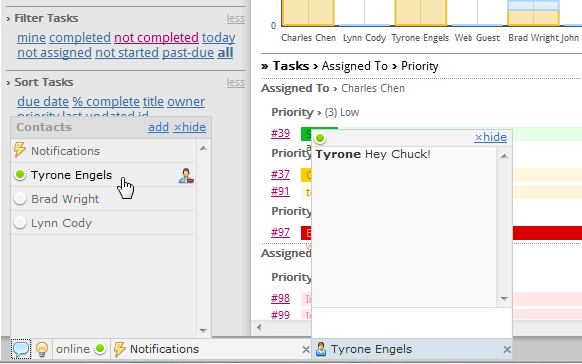Click the chat message input field
This screenshot has height=364, width=582.
tap(412, 322)
